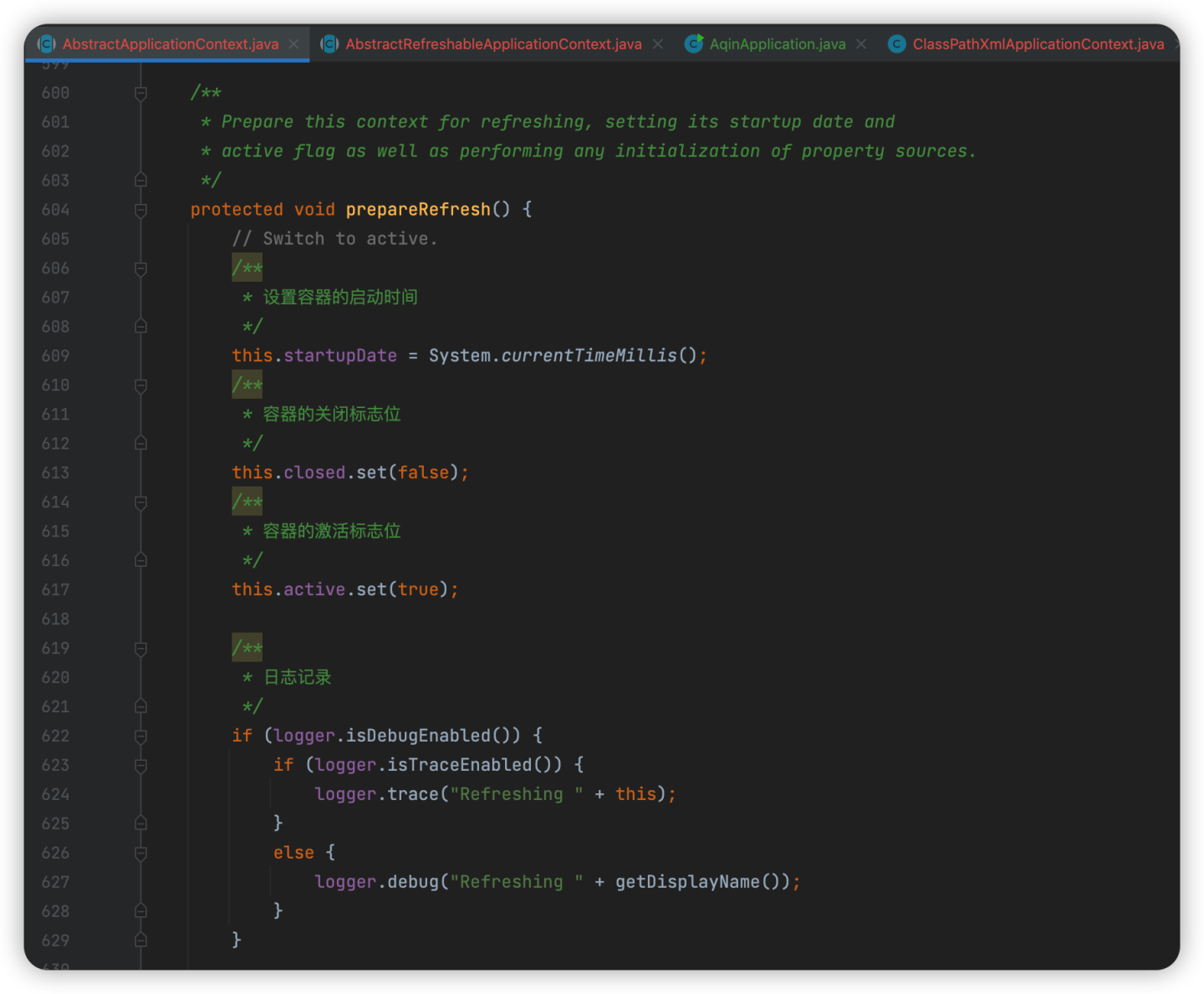Click the ClassPathXmlApplicationContext.java class icon

click(896, 44)
